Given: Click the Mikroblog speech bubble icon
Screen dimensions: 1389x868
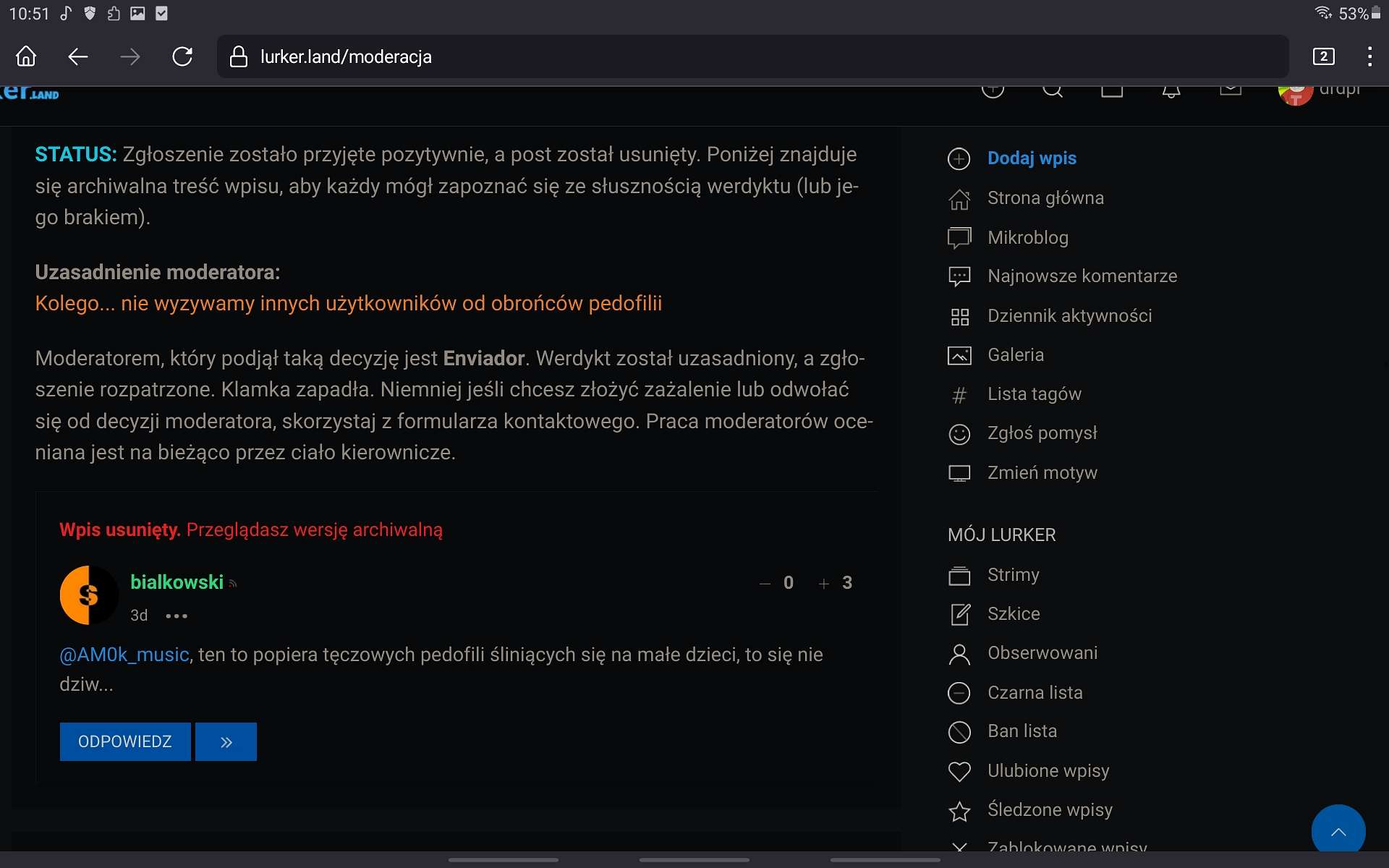Looking at the screenshot, I should [959, 238].
